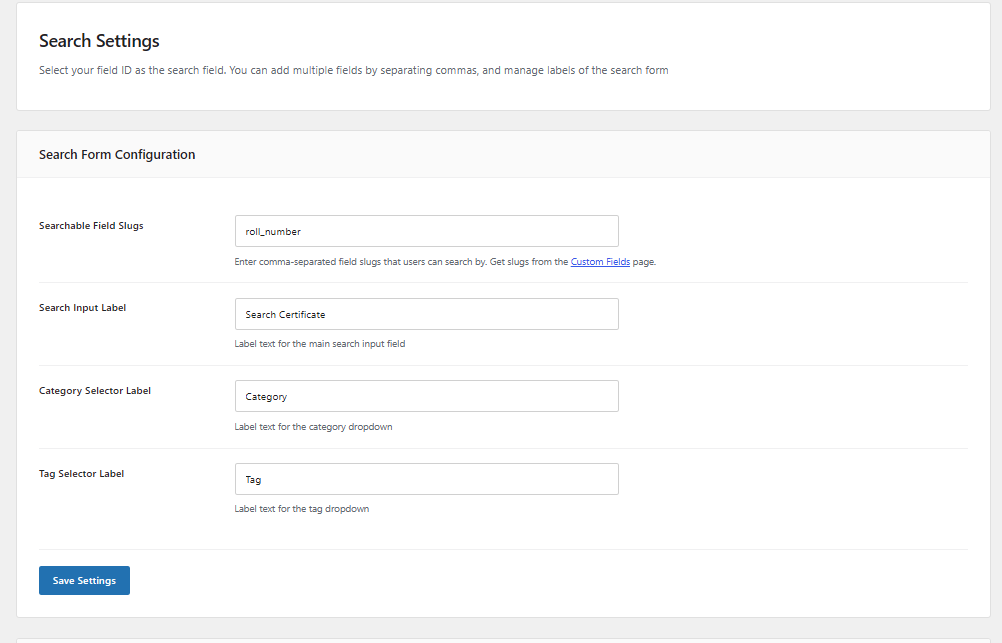Click the Searchable Field Slugs input
The height and width of the screenshot is (643, 1002).
(x=426, y=231)
